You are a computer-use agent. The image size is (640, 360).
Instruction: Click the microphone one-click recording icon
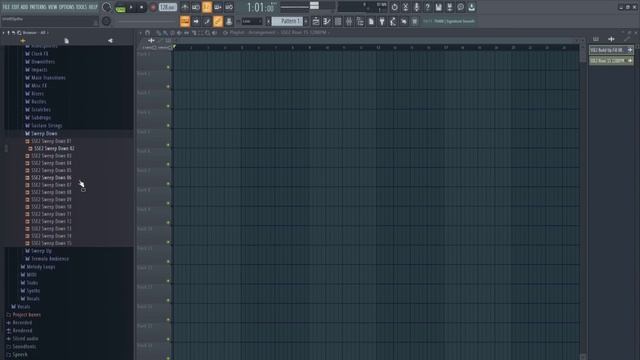(x=416, y=7)
